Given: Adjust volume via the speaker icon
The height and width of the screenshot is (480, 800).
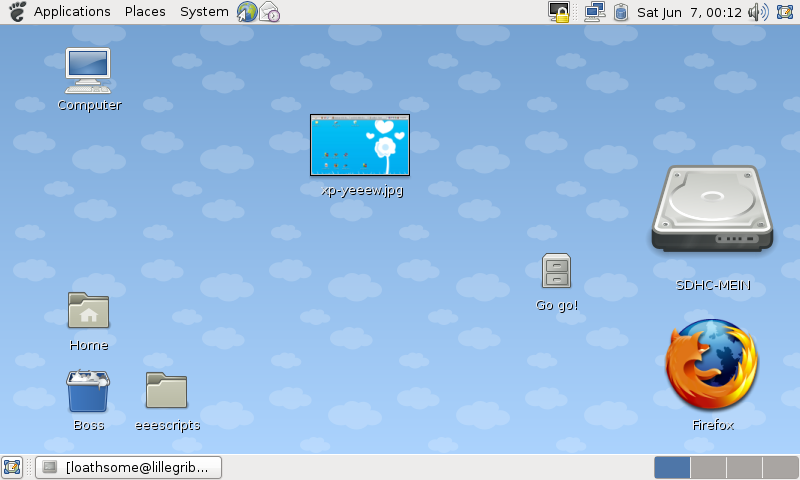Looking at the screenshot, I should point(758,12).
